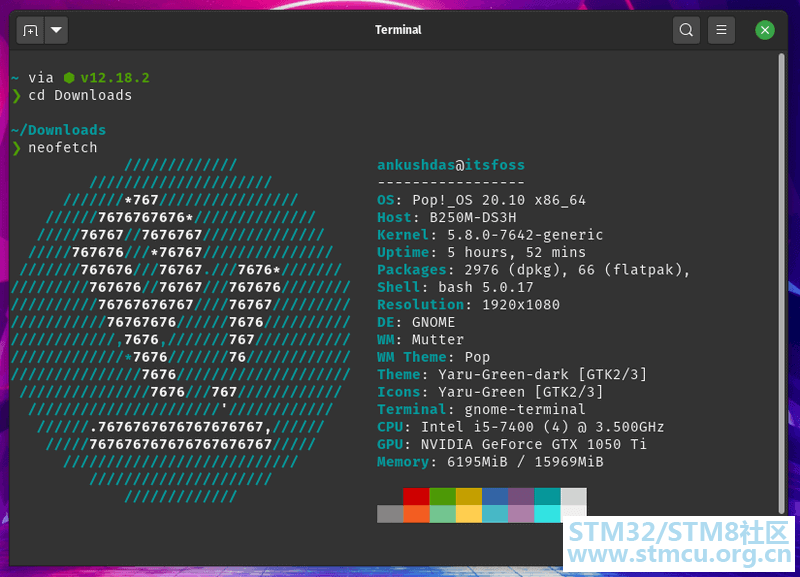Click the 'DE: GNOME' line
Viewport: 800px width, 577px height.
click(x=416, y=322)
